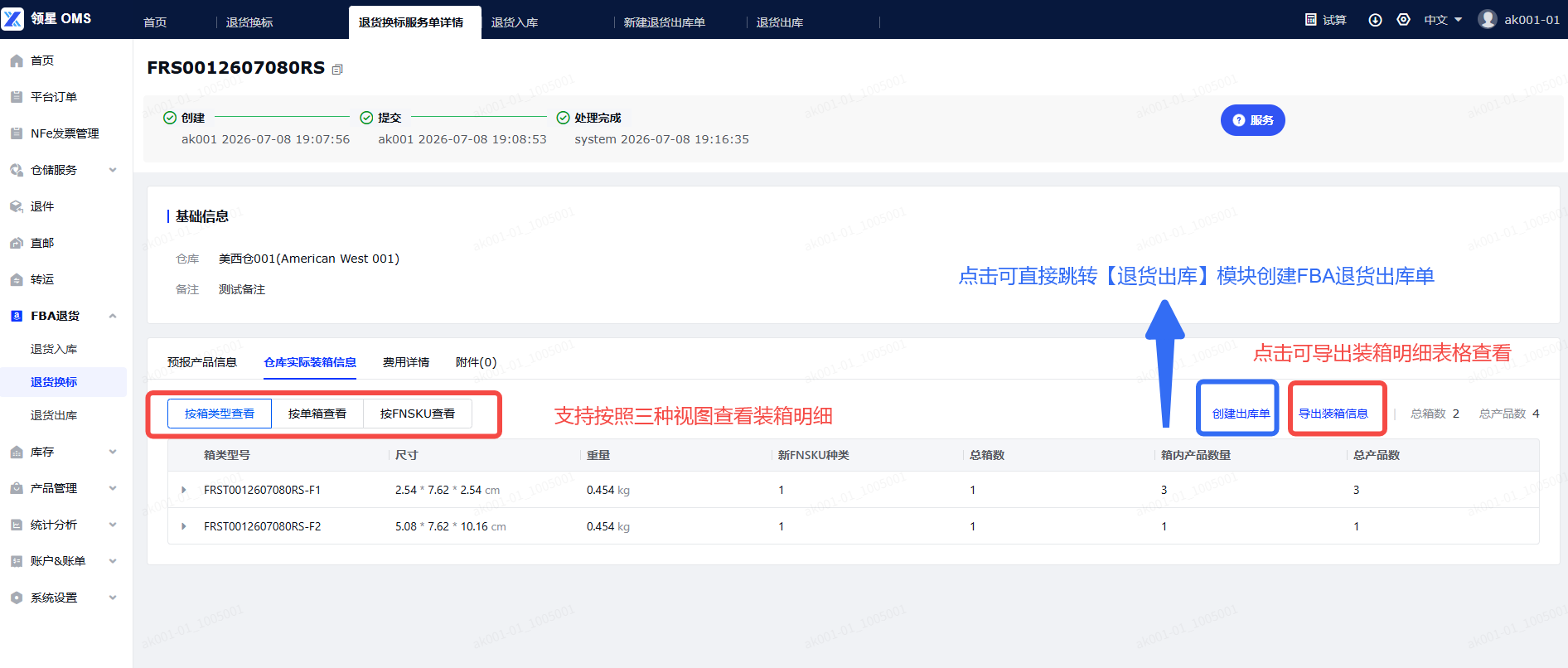The image size is (1568, 668).
Task: Click the 平台订单 sidebar icon
Action: [x=17, y=97]
